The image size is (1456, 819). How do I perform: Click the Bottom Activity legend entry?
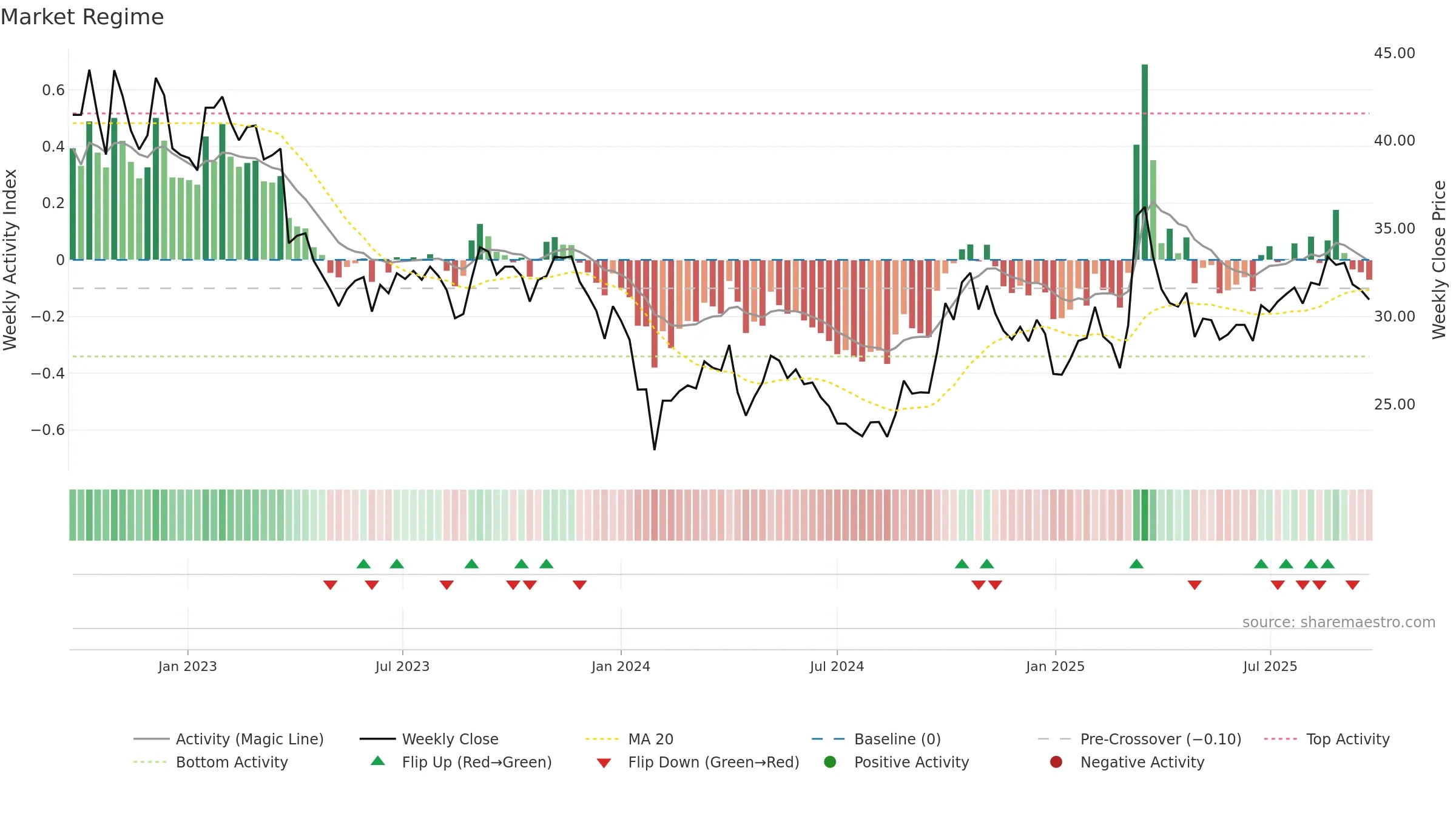point(211,762)
